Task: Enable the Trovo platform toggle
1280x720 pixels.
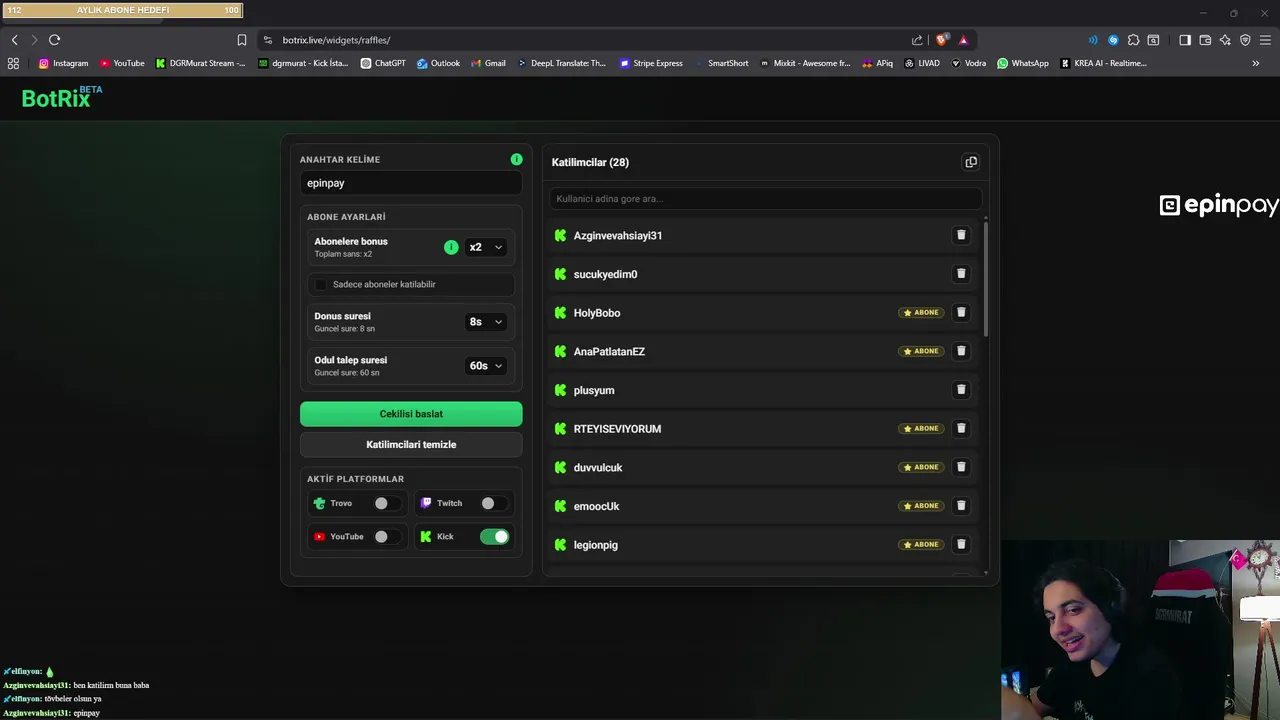Action: tap(386, 503)
